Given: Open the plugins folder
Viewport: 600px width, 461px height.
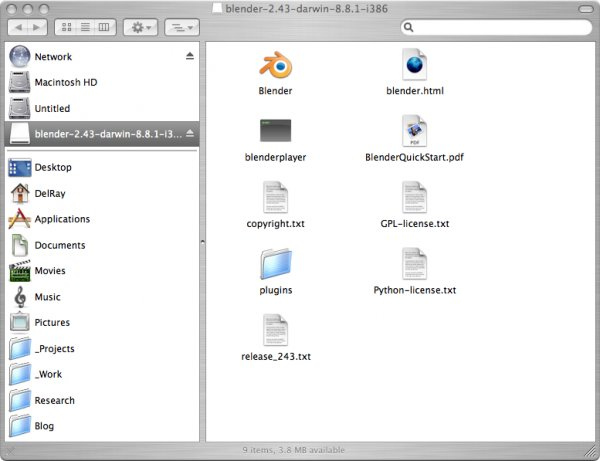Looking at the screenshot, I should (275, 263).
